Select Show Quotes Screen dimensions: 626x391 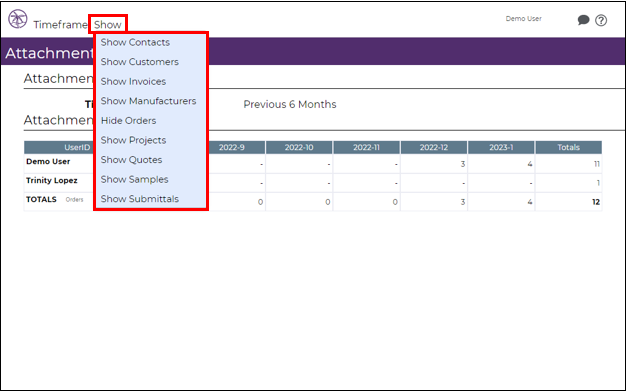[131, 160]
